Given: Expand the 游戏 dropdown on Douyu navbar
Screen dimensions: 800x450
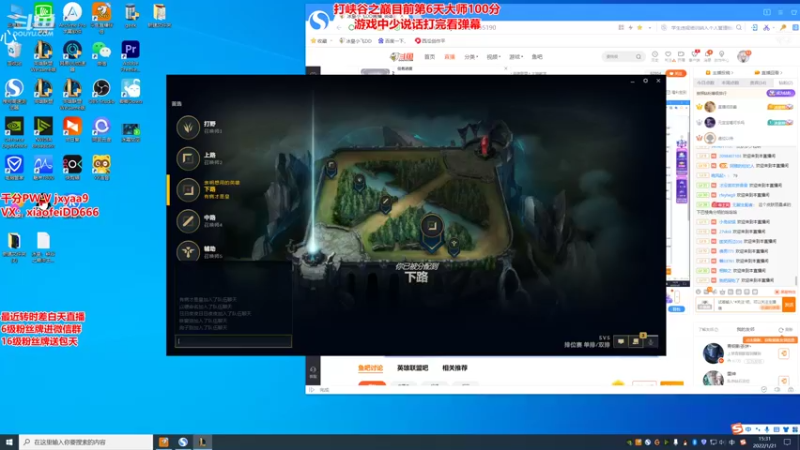Looking at the screenshot, I should point(516,57).
